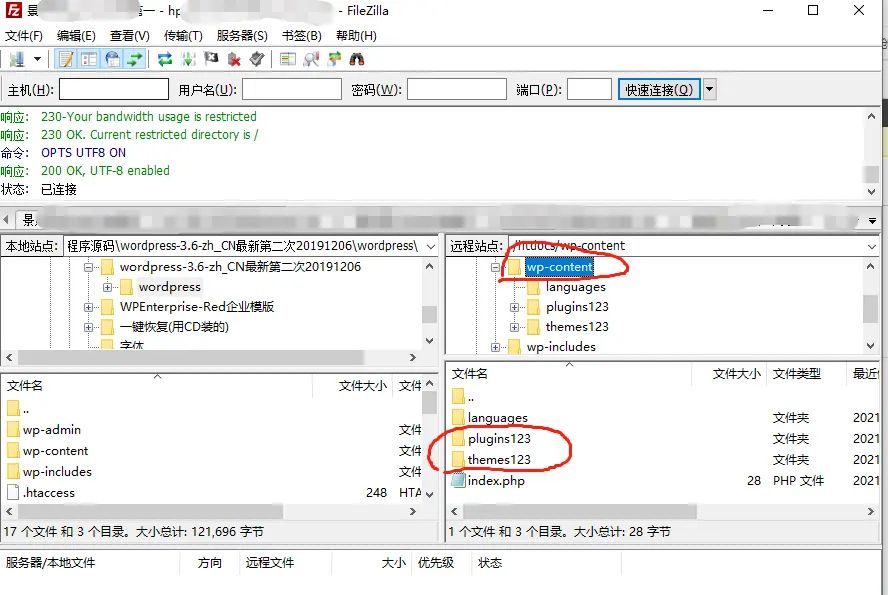
Task: Sort remote list by 文件类型 column
Action: (796, 374)
